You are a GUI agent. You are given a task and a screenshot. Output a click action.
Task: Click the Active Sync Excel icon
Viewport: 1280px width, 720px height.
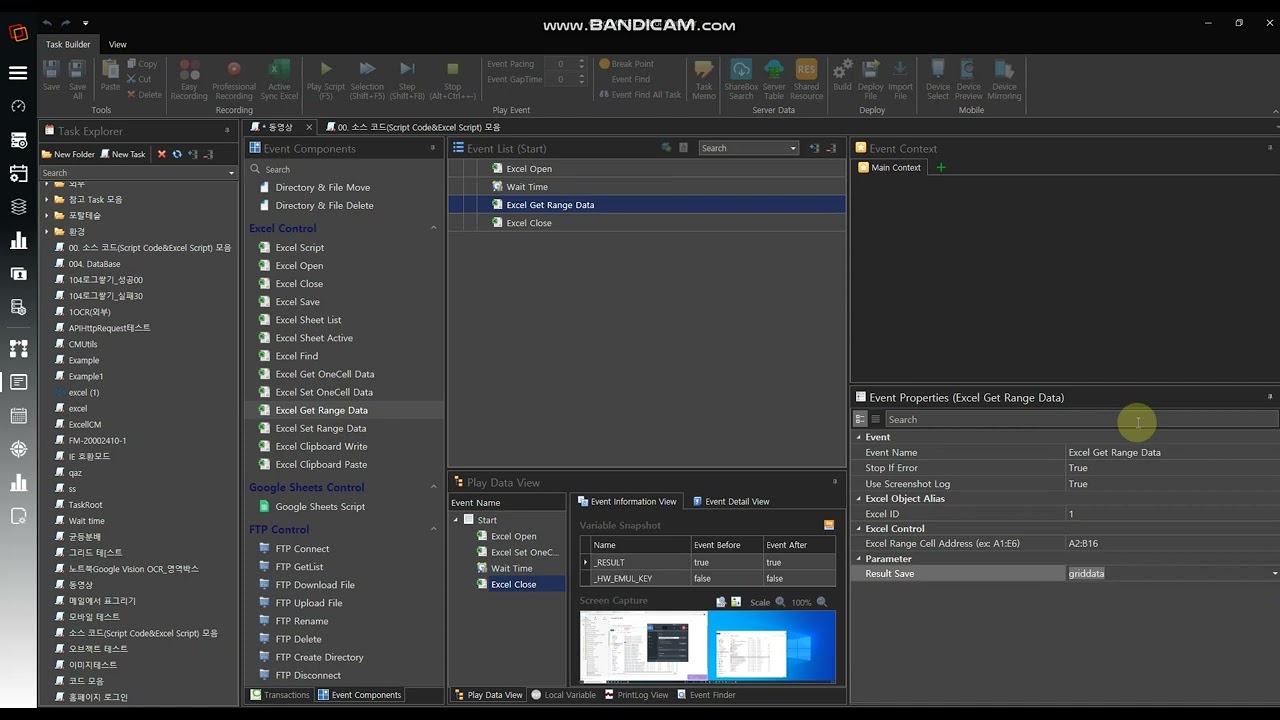[280, 79]
